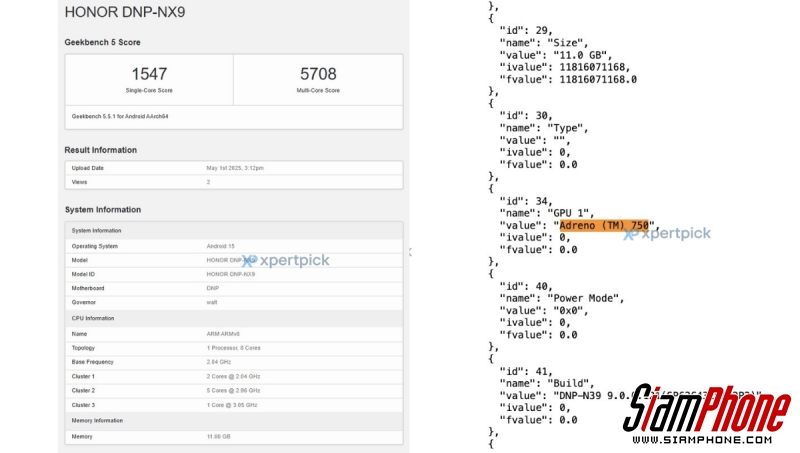The height and width of the screenshot is (453, 800).
Task: Select the 2.04 GHz Base Frequency value
Action: tap(218, 362)
